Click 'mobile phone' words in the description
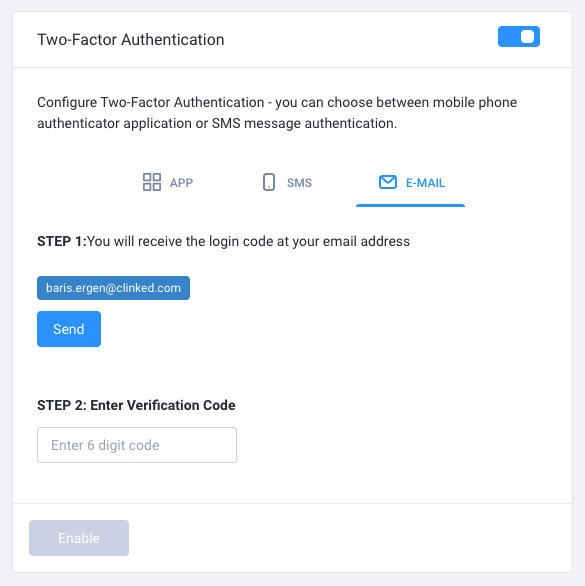This screenshot has height=586, width=585. coord(475,102)
